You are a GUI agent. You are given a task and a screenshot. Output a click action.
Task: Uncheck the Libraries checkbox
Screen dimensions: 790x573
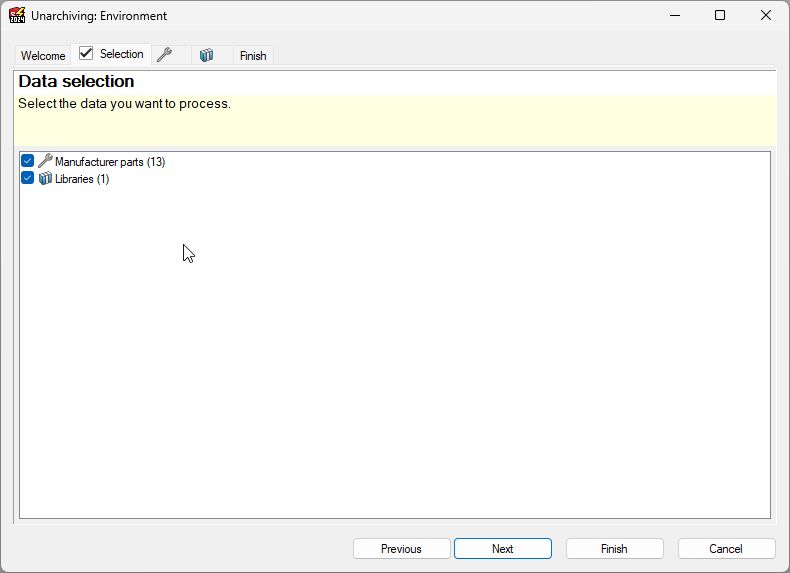(x=28, y=178)
